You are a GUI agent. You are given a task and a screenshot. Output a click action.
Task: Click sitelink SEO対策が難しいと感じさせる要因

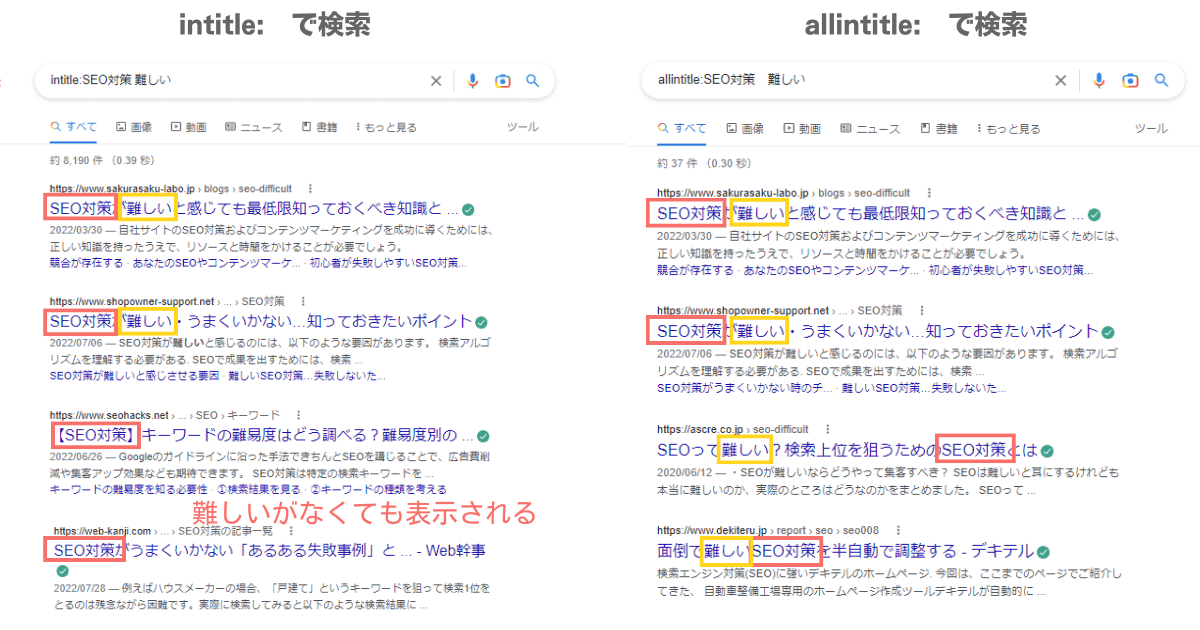135,376
